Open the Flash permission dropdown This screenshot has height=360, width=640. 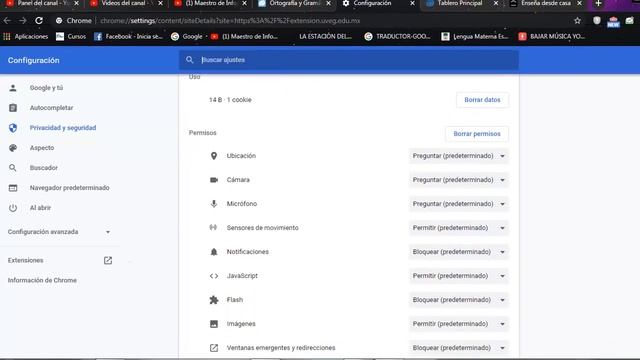coord(458,300)
